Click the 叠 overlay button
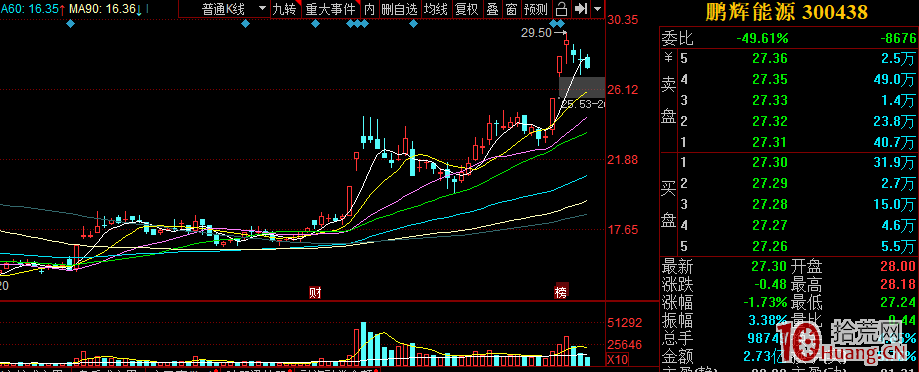 (492, 9)
